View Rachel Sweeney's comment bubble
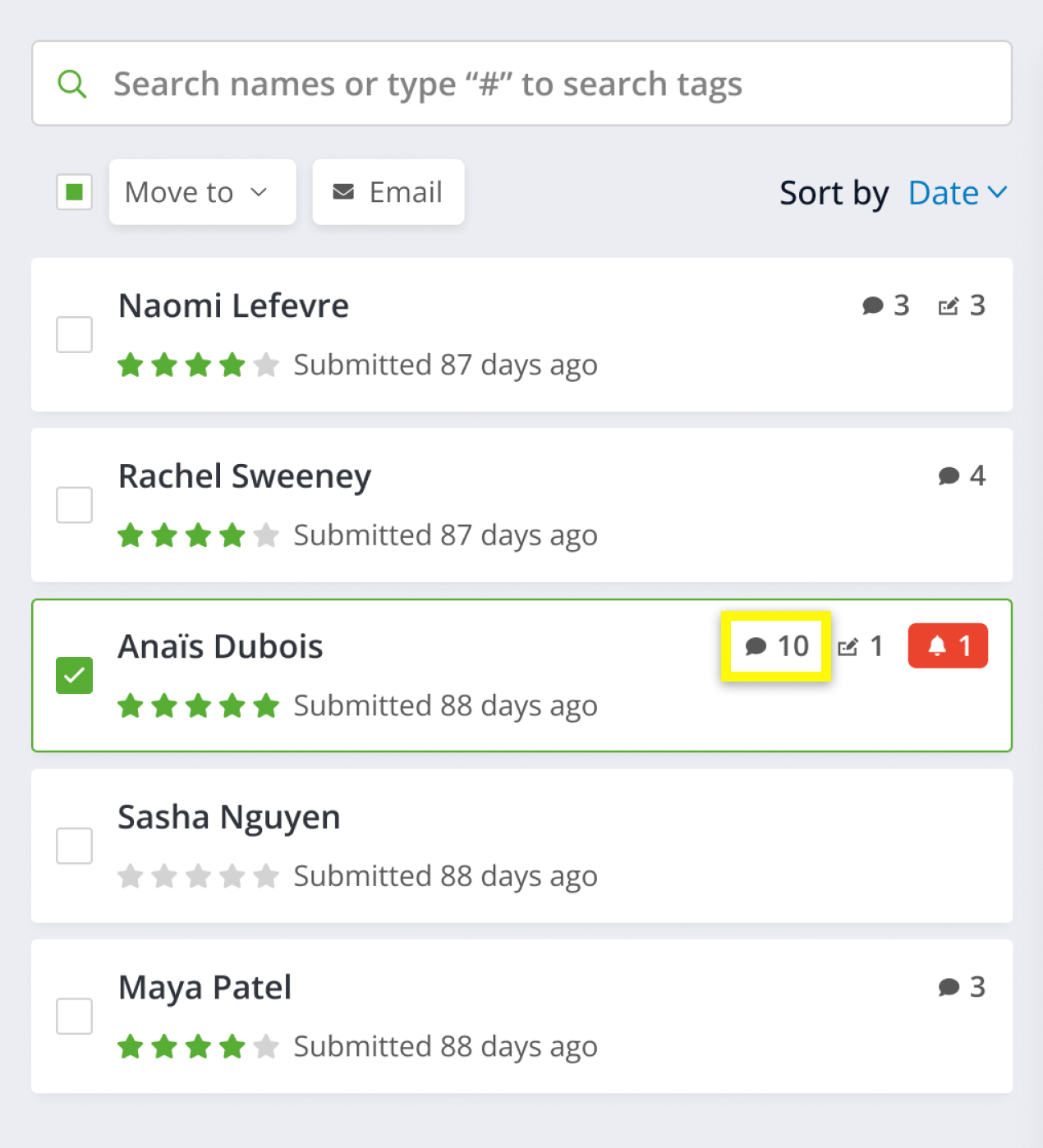Image resolution: width=1043 pixels, height=1148 pixels. [x=950, y=475]
